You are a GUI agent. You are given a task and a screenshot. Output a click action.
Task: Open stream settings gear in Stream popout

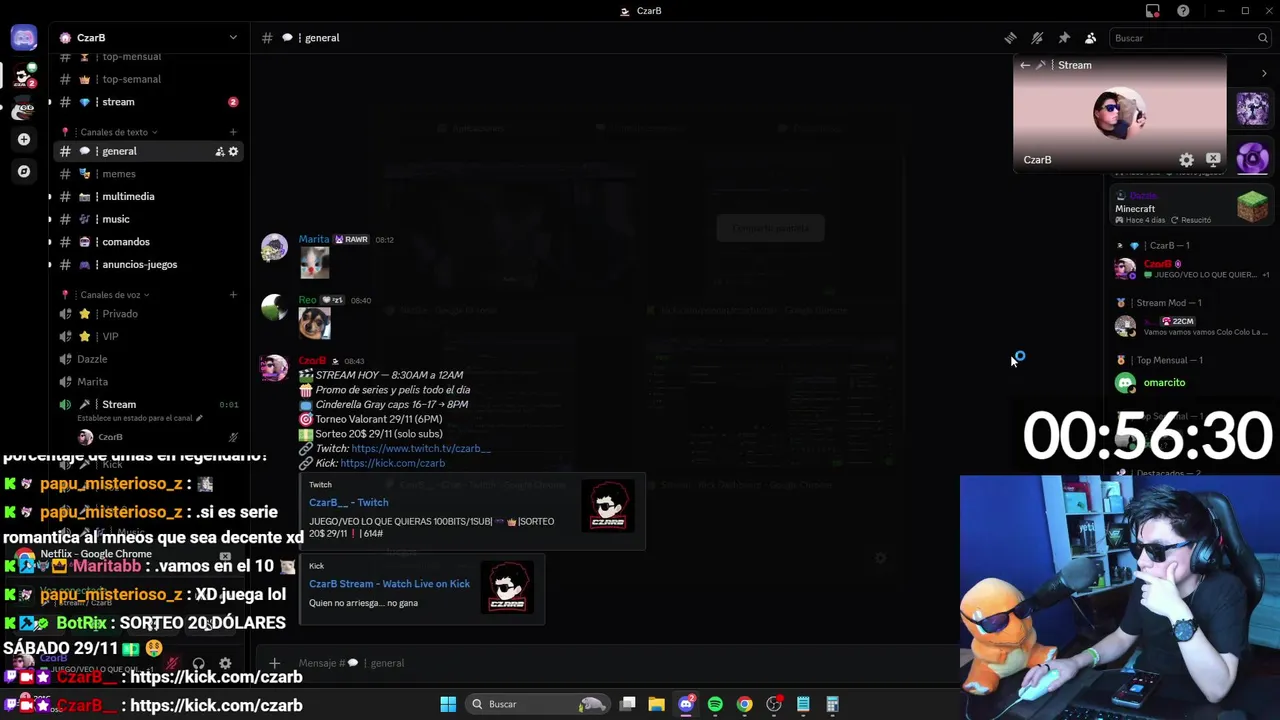pos(1186,160)
